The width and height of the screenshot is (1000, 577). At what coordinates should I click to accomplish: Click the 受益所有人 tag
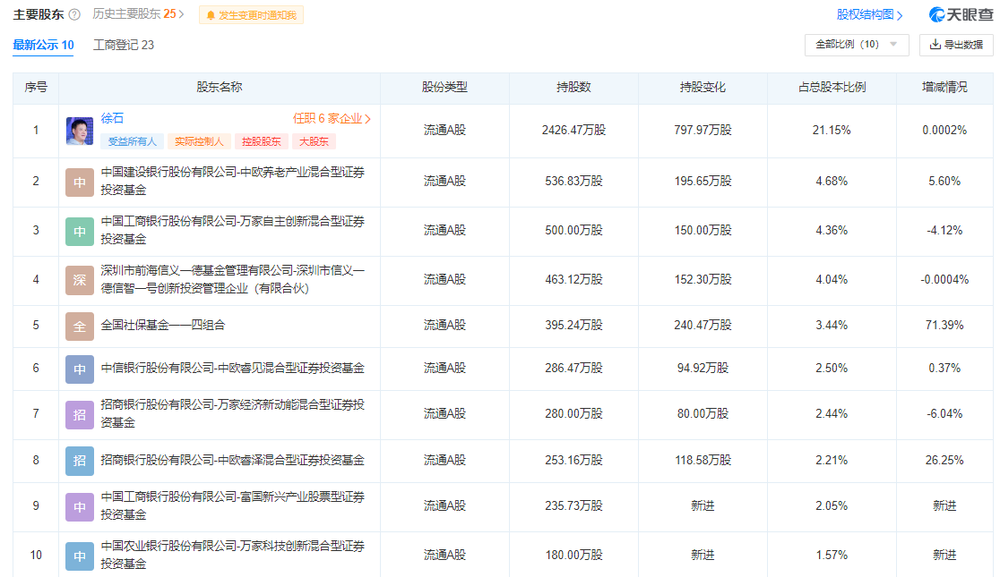[x=132, y=142]
